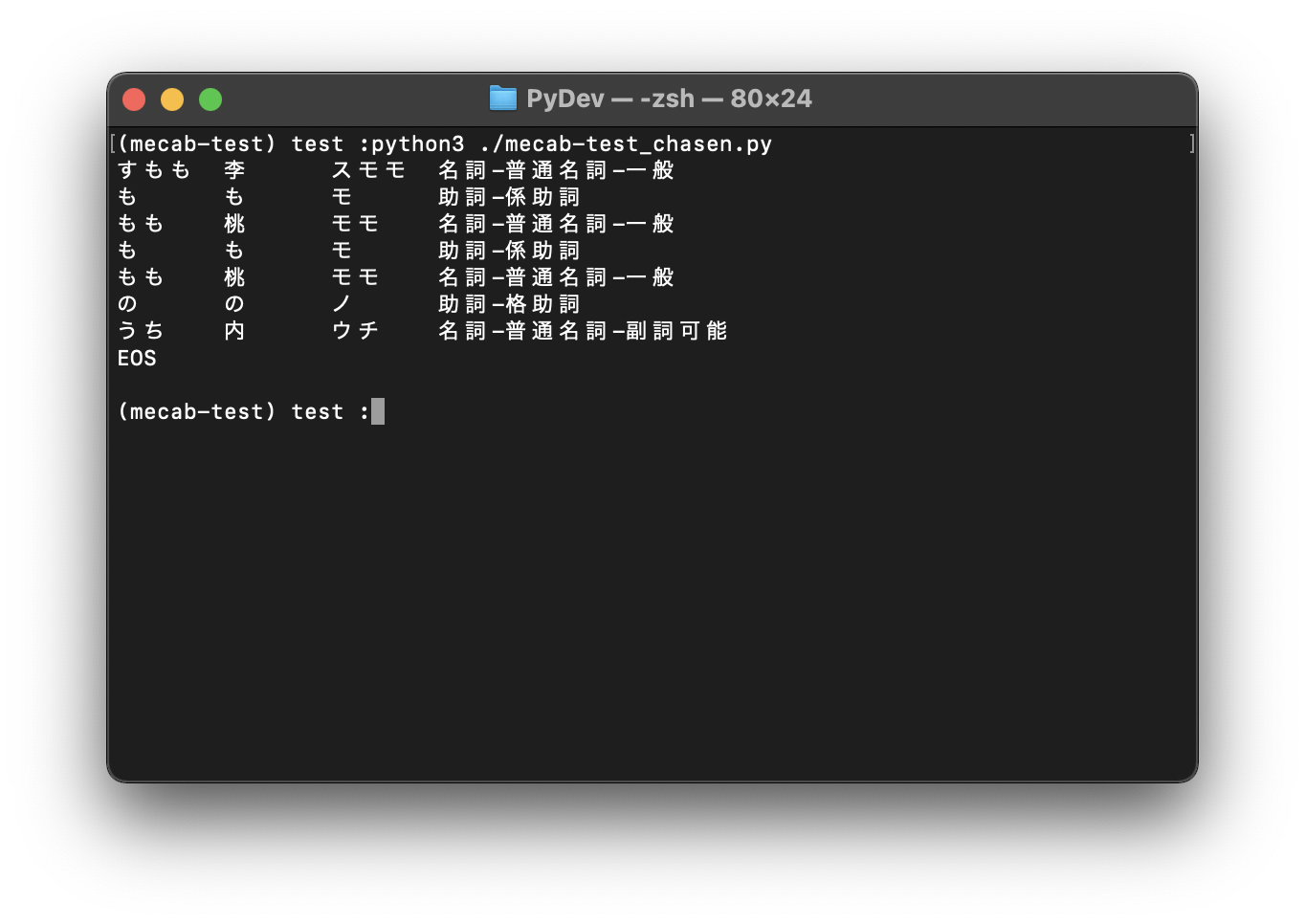1305x924 pixels.
Task: Click the 'EOS' output line
Action: 137,358
